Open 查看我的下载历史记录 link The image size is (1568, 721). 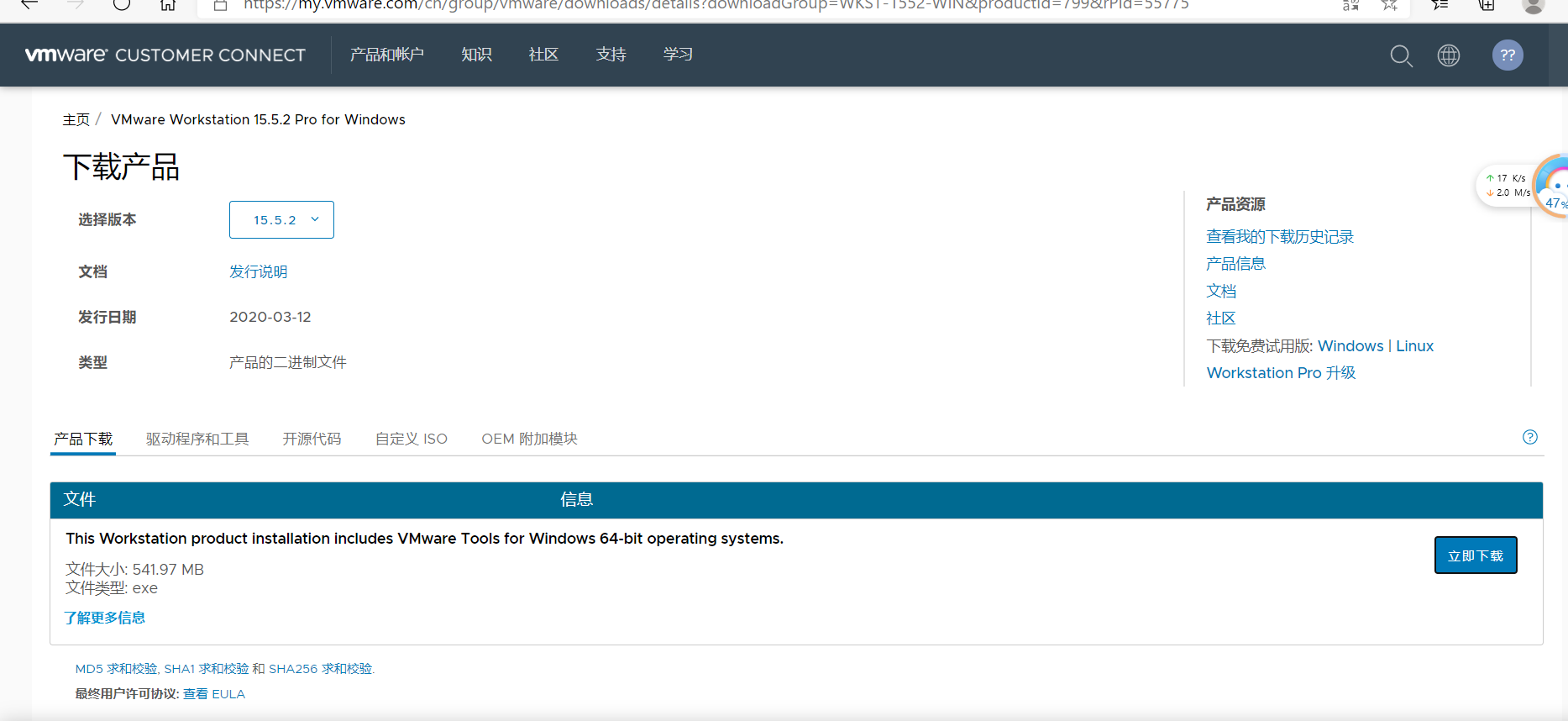tap(1280, 237)
